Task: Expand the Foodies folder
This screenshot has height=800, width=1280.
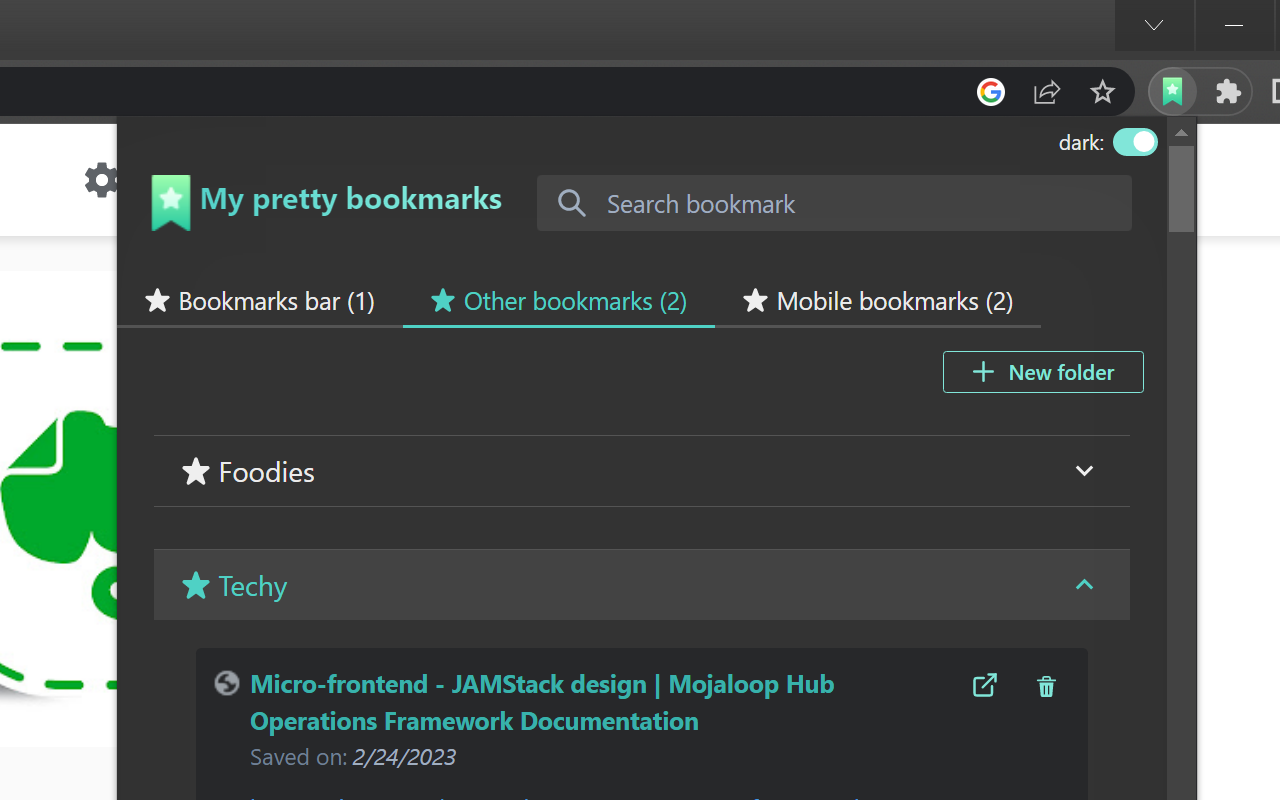Action: pos(1084,470)
